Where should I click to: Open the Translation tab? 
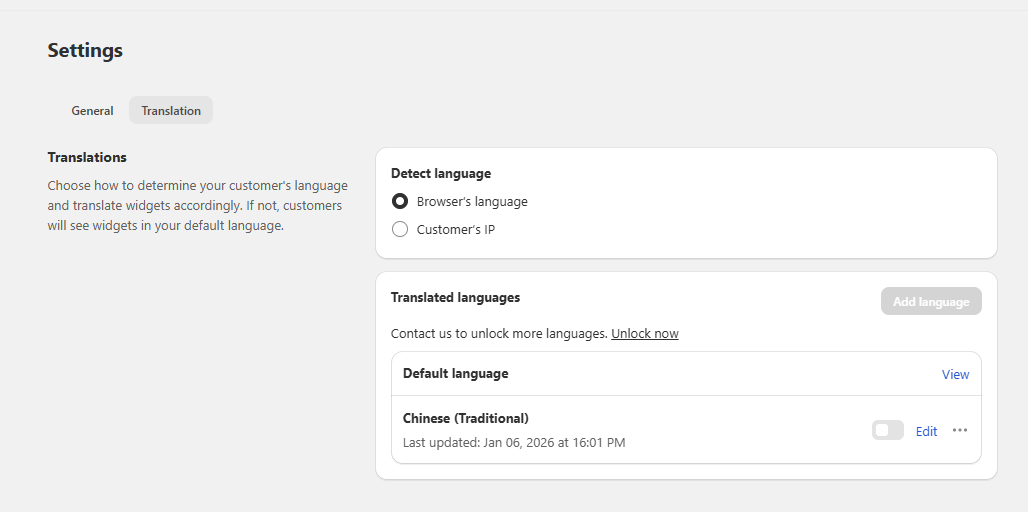(171, 111)
